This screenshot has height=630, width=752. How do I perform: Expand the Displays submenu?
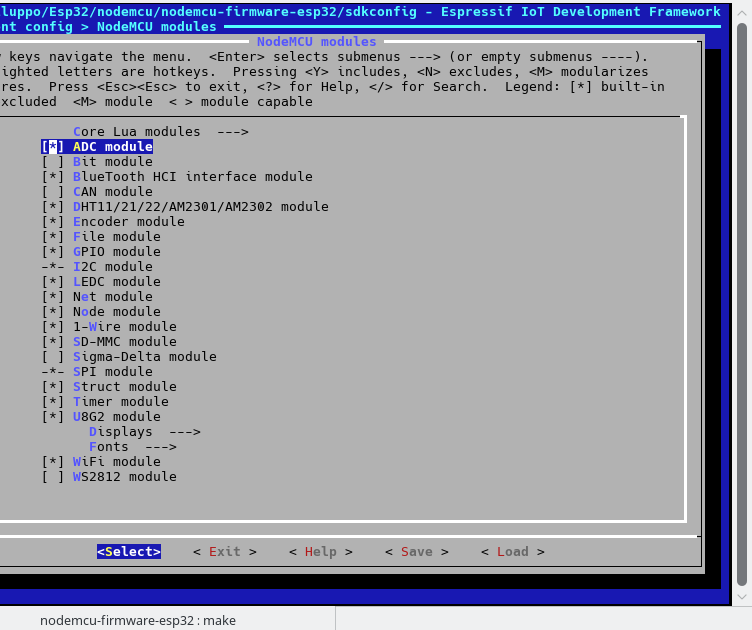[144, 432]
